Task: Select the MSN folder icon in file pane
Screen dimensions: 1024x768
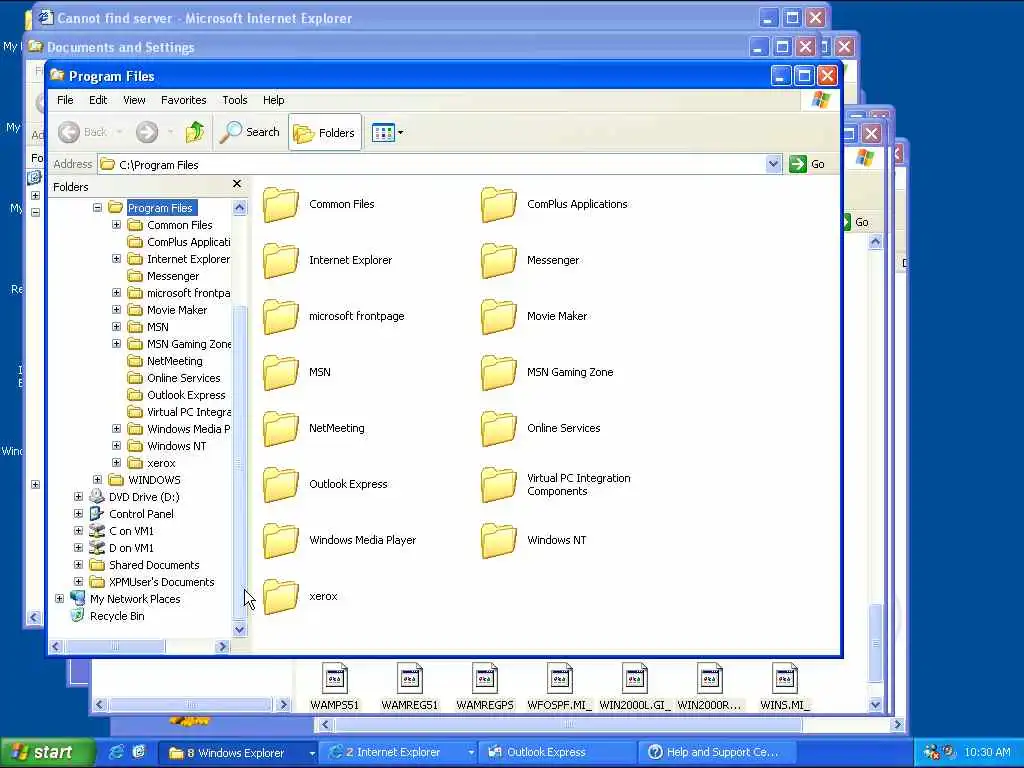Action: tap(281, 372)
